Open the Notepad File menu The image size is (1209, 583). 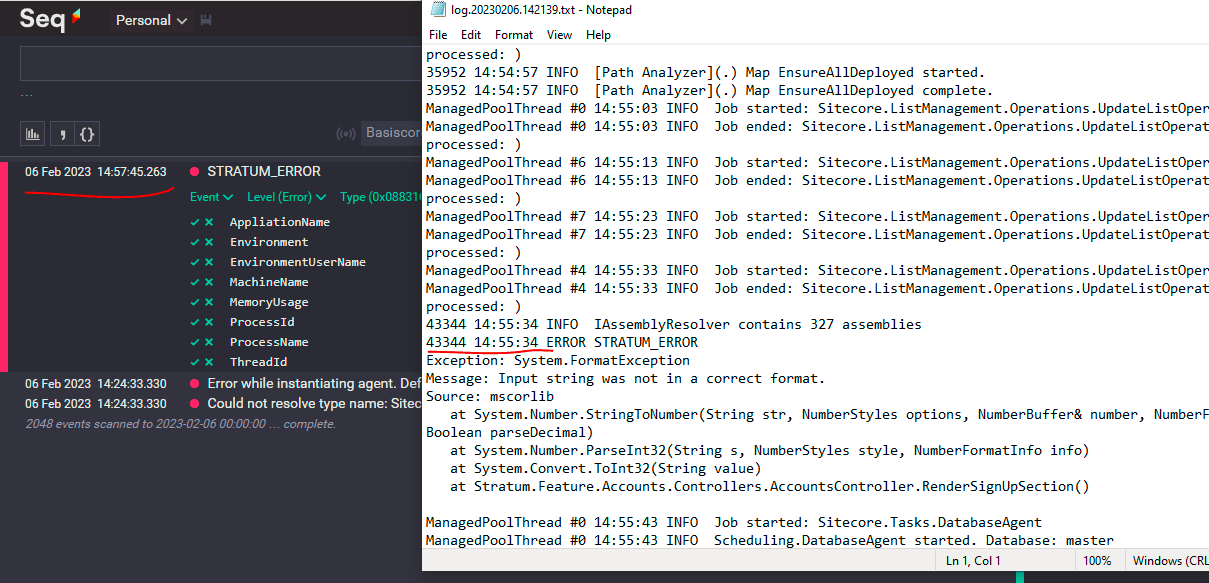click(x=438, y=35)
